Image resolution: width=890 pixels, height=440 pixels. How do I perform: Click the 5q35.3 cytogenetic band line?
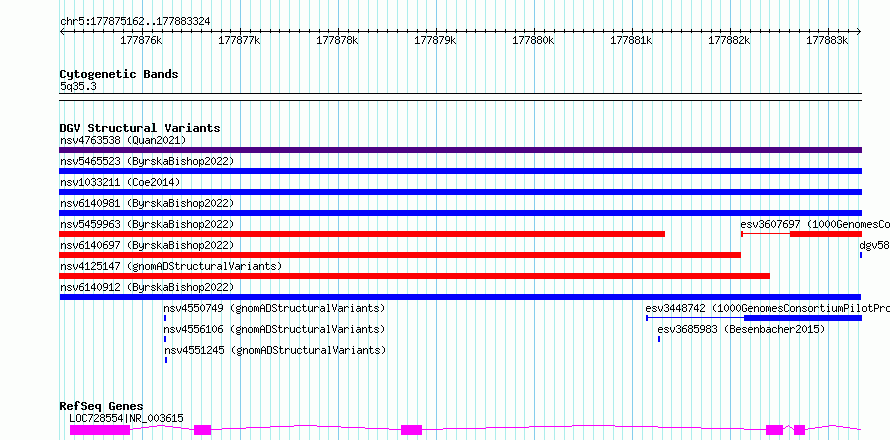460,97
